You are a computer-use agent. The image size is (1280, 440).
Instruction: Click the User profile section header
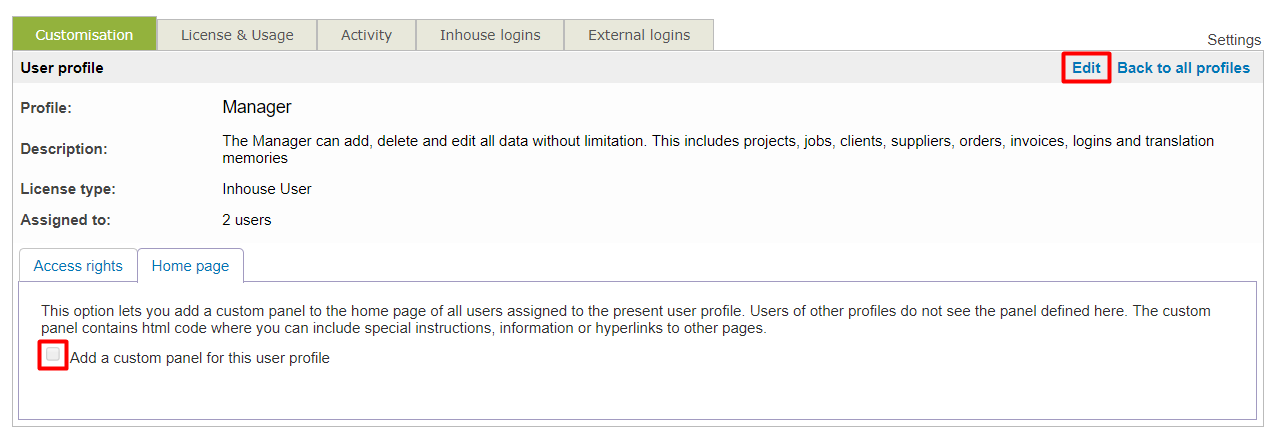pos(62,68)
